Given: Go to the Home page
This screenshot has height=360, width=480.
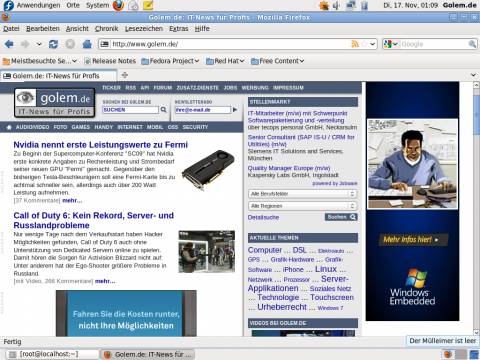Looking at the screenshot, I should tap(87, 44).
